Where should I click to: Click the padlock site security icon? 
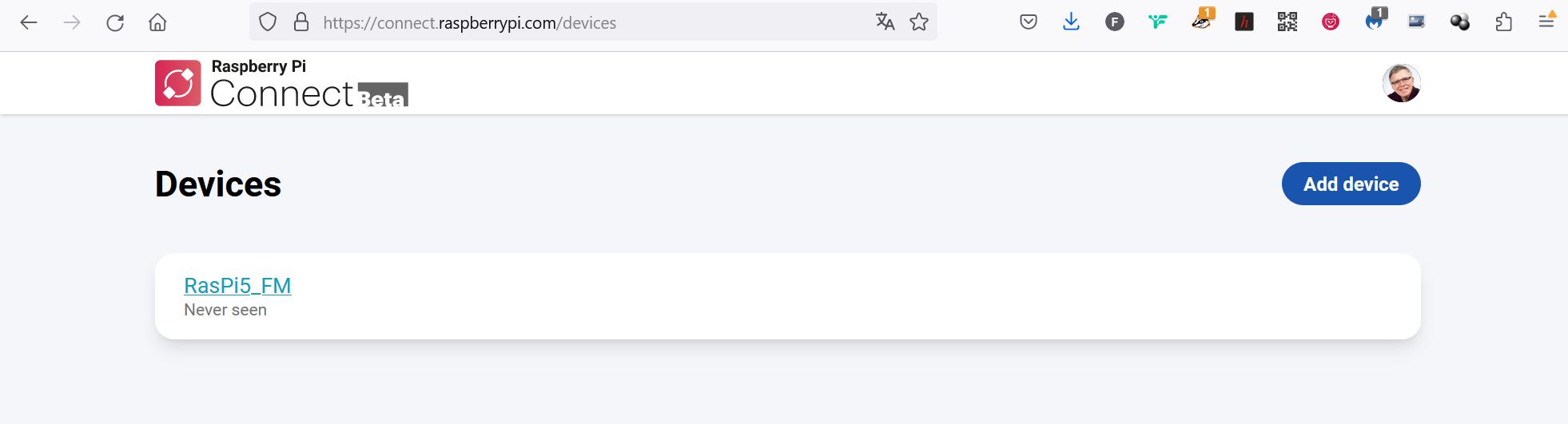(x=301, y=22)
